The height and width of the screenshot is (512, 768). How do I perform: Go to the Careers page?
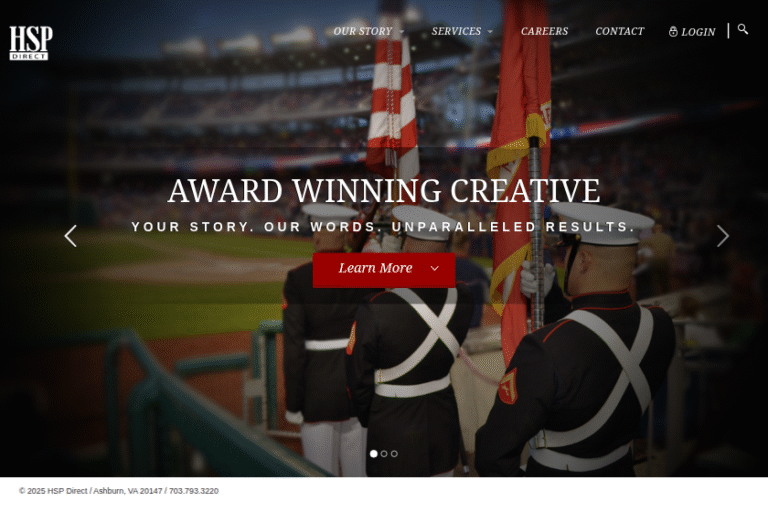click(545, 31)
